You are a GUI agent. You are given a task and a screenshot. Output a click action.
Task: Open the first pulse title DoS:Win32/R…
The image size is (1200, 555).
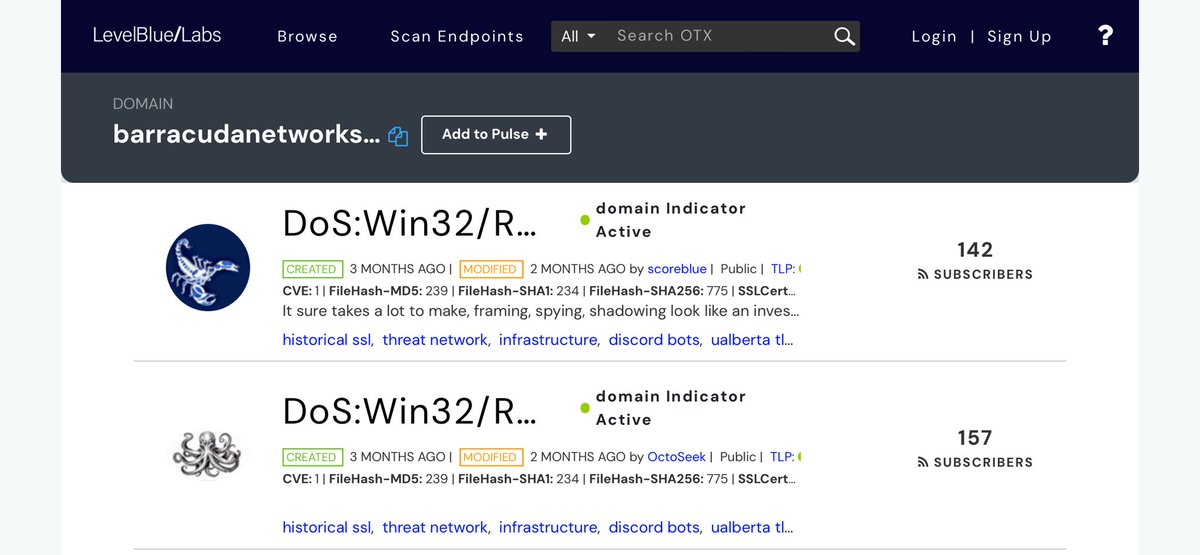pos(409,223)
